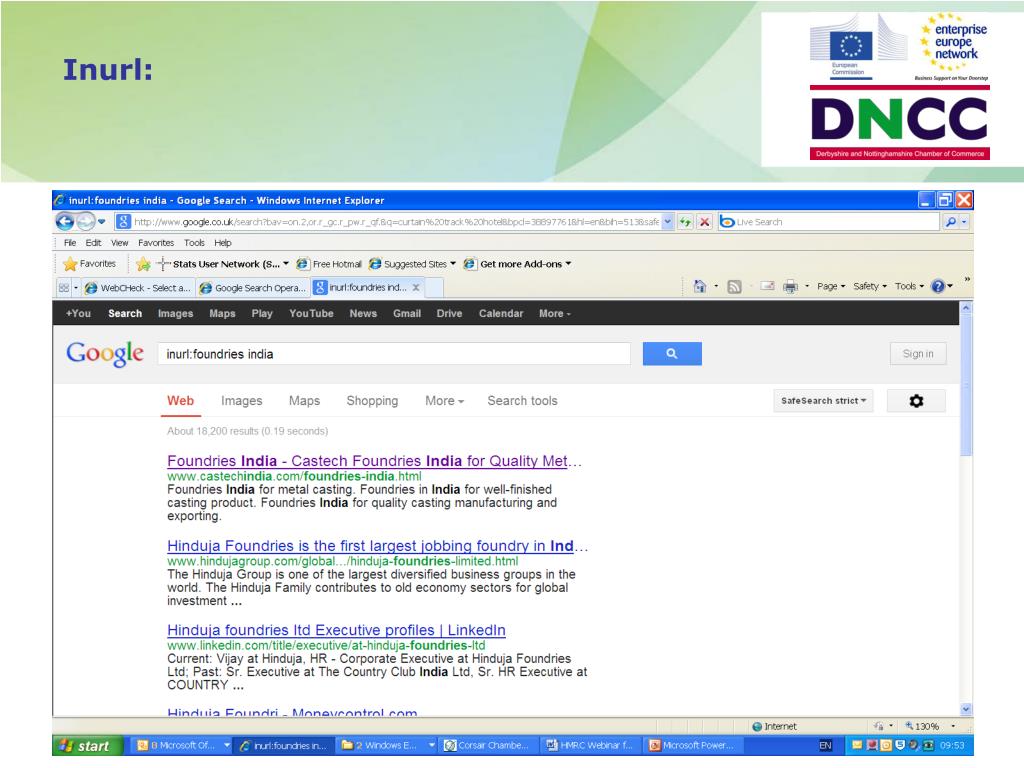Switch to the Google Search Opera... tab
Image resolution: width=1024 pixels, height=768 pixels.
(x=253, y=287)
